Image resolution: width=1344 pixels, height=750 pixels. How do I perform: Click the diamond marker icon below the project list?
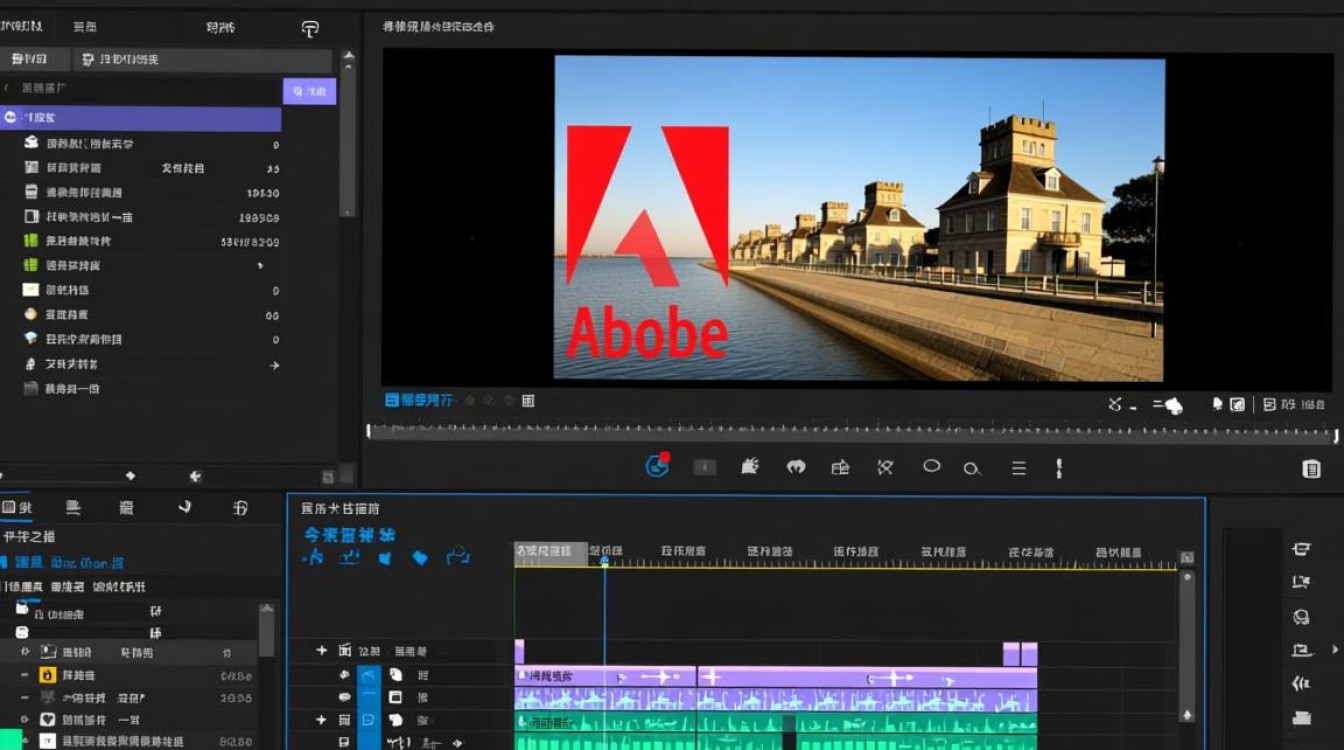coord(130,476)
